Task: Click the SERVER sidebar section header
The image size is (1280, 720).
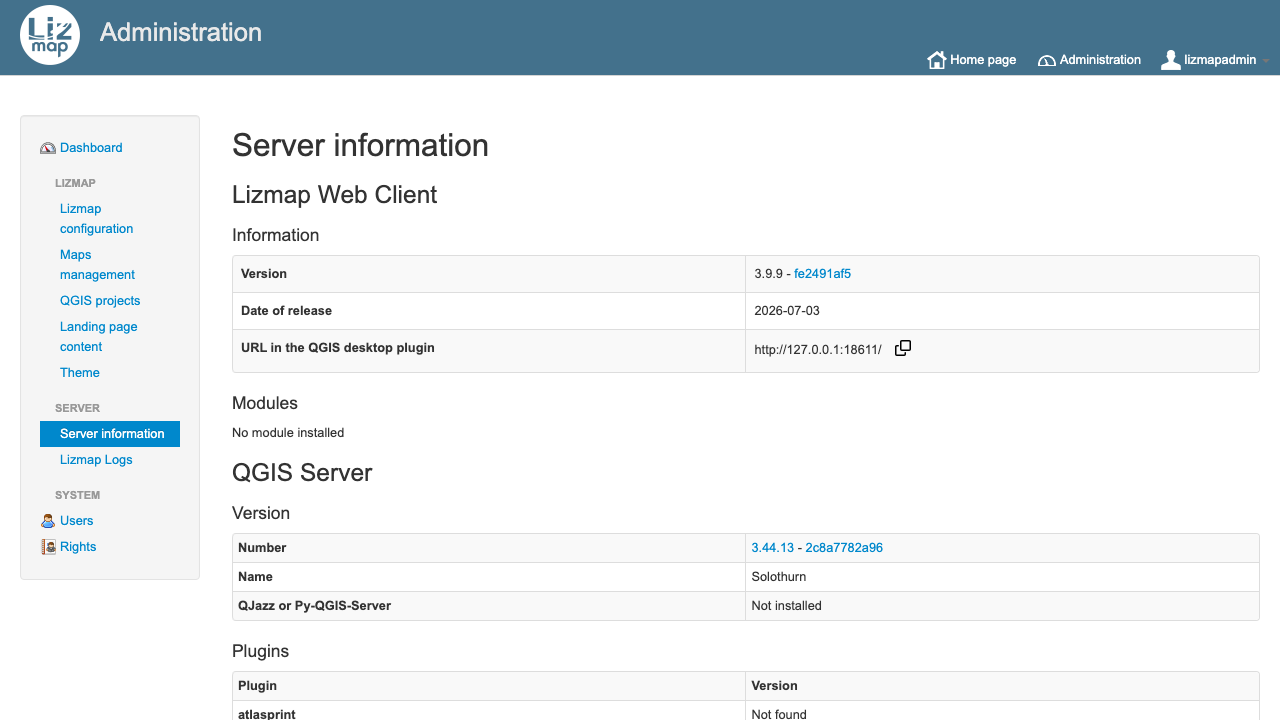Action: 77,408
